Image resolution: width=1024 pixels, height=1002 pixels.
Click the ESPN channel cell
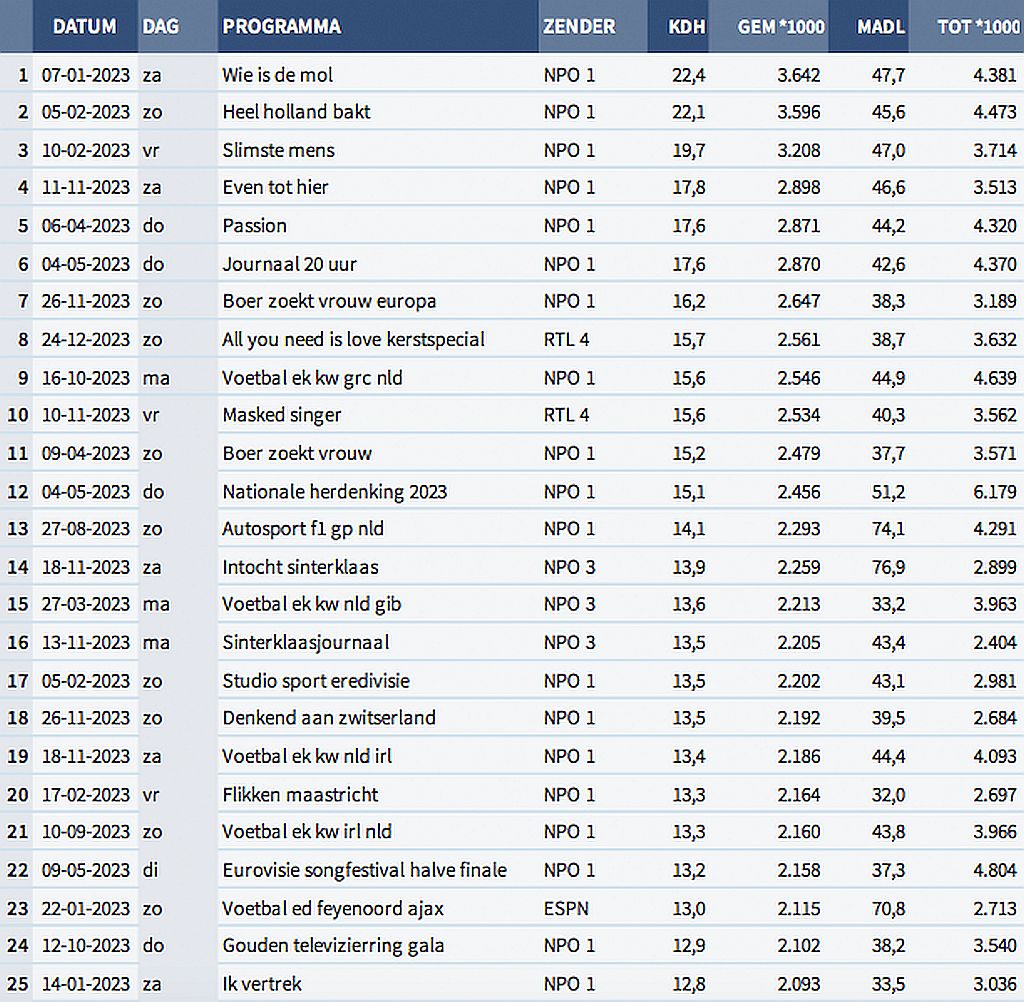pos(566,909)
